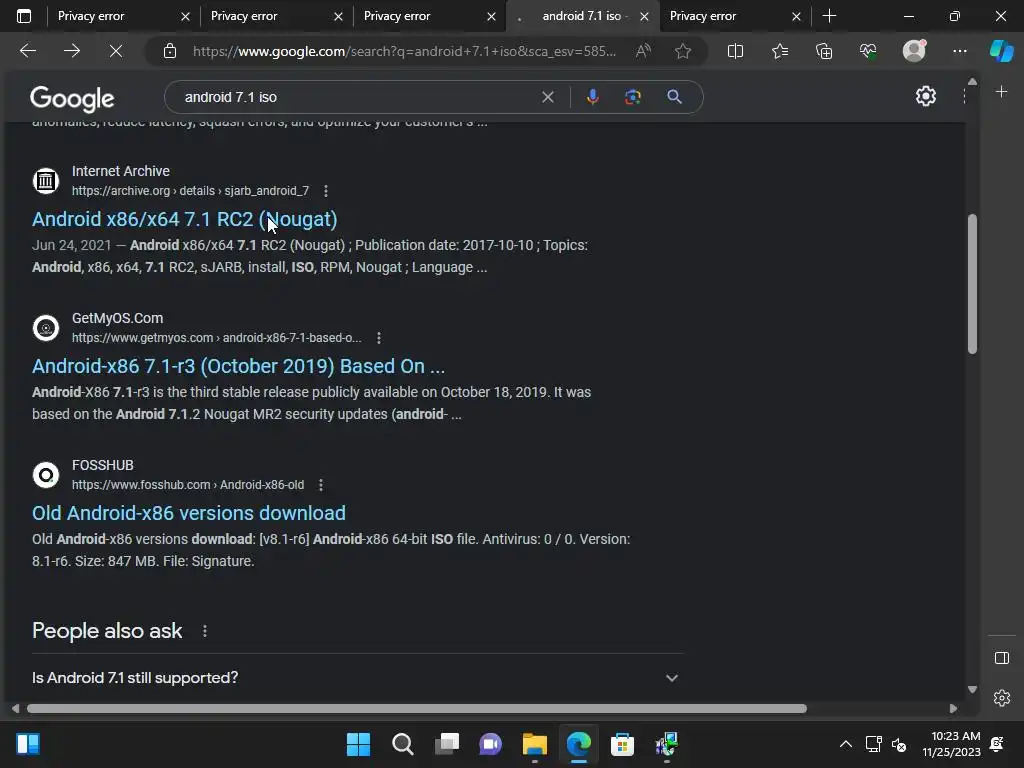
Task: Search by image with Google Lens
Action: [633, 97]
